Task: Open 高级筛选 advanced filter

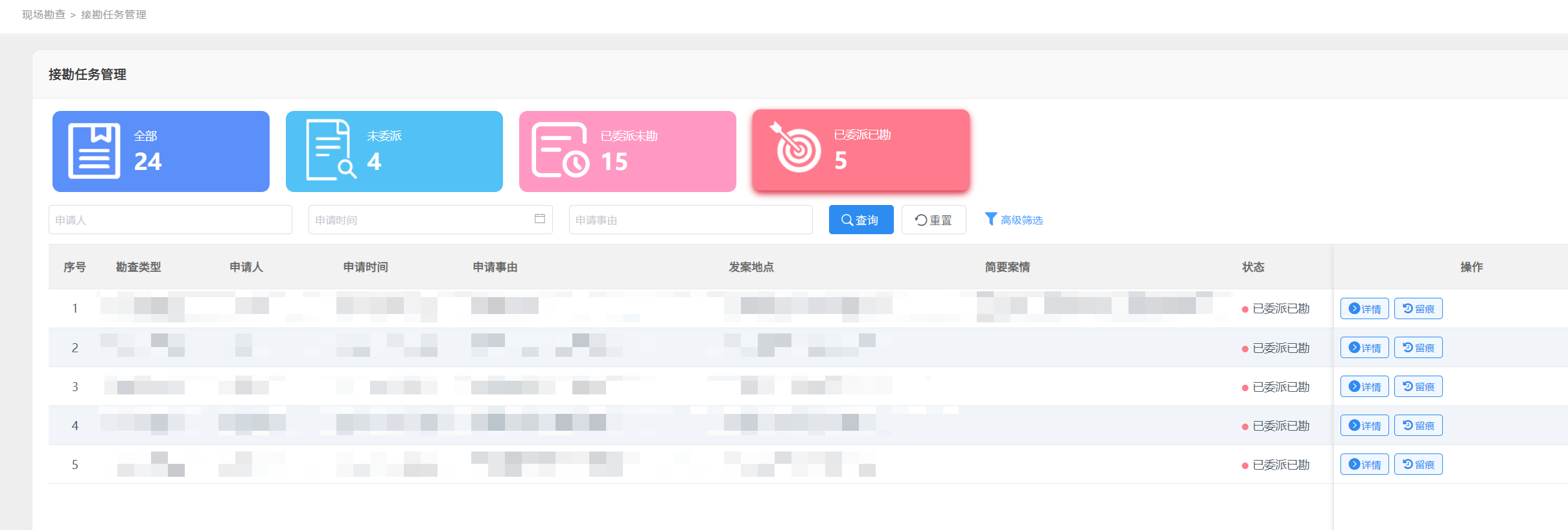Action: 1014,220
